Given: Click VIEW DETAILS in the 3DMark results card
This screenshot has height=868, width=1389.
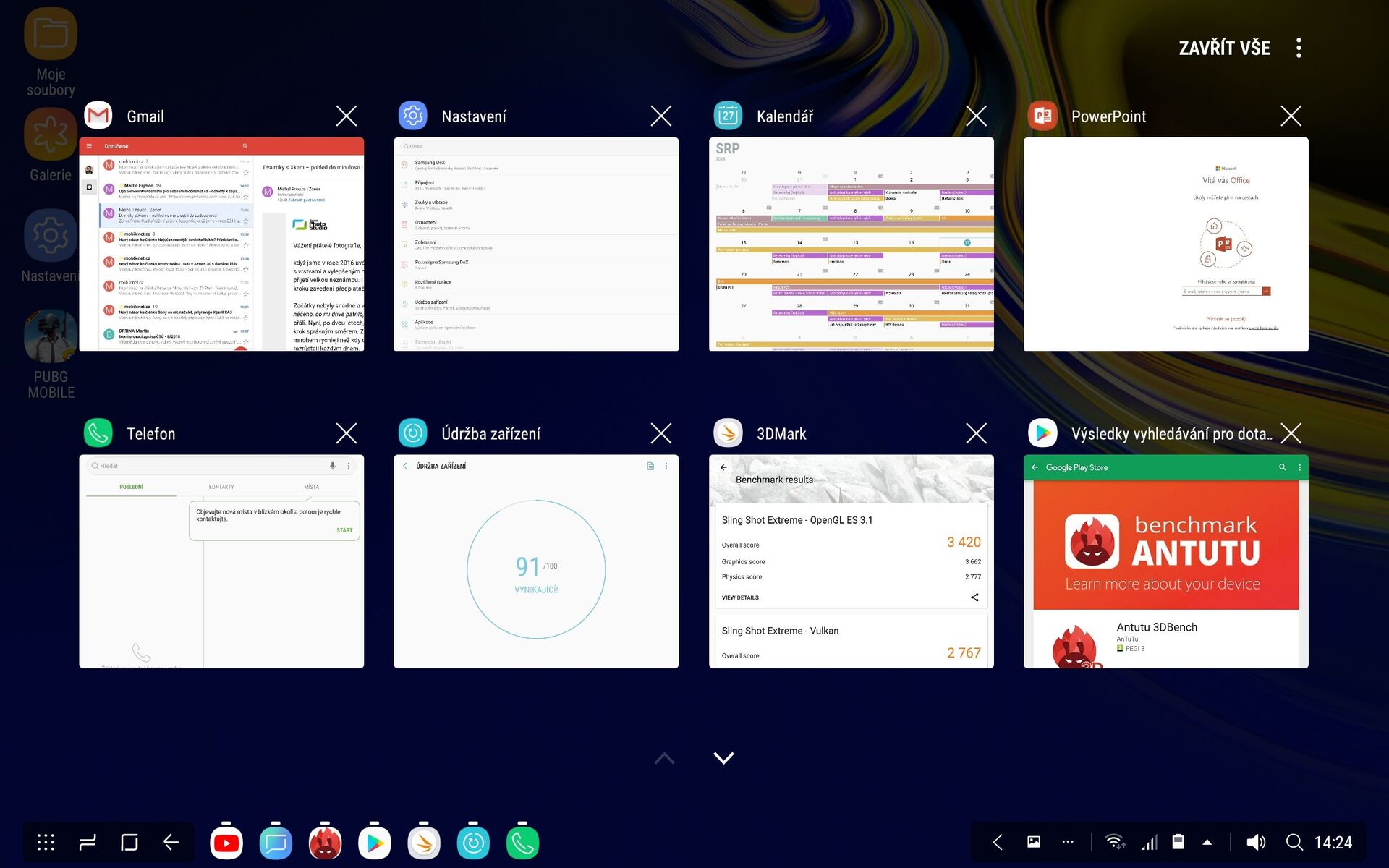Looking at the screenshot, I should 739,597.
